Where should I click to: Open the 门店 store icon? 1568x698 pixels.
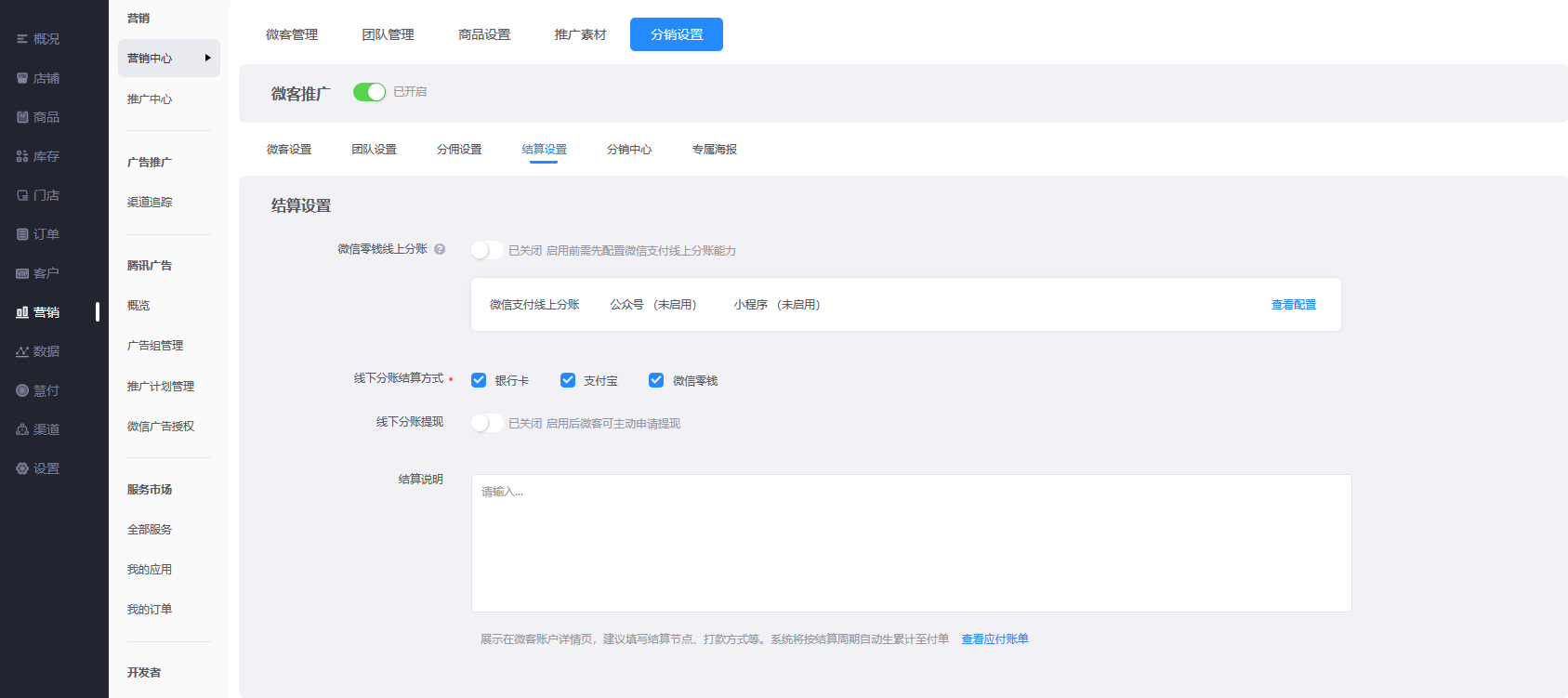click(x=22, y=195)
